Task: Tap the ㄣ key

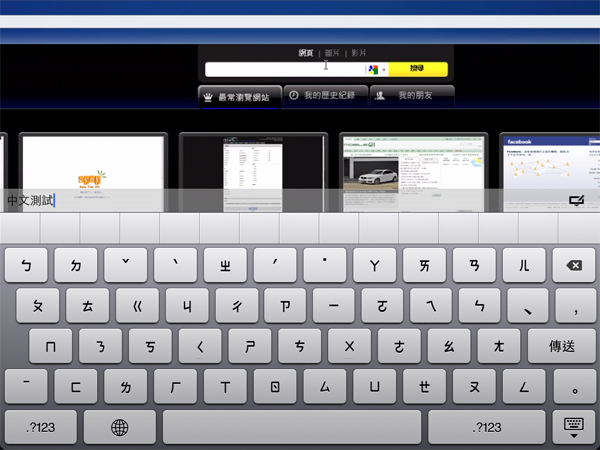Action: (x=479, y=306)
